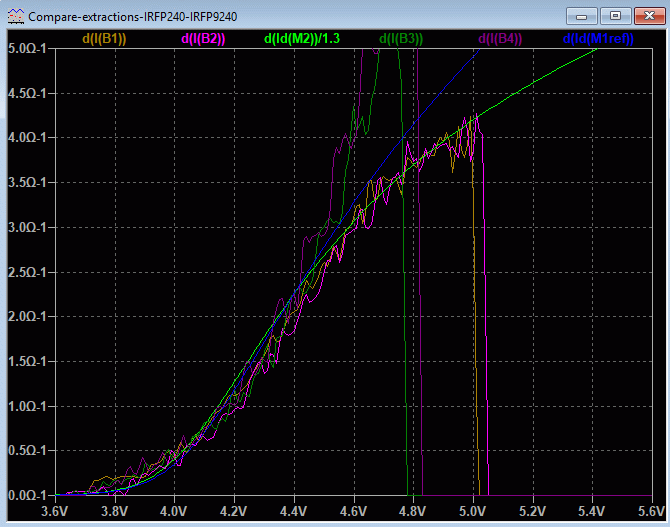Screen dimensions: 670x527
Task: Click the d(I(B1)) trace label
Action: (104, 39)
